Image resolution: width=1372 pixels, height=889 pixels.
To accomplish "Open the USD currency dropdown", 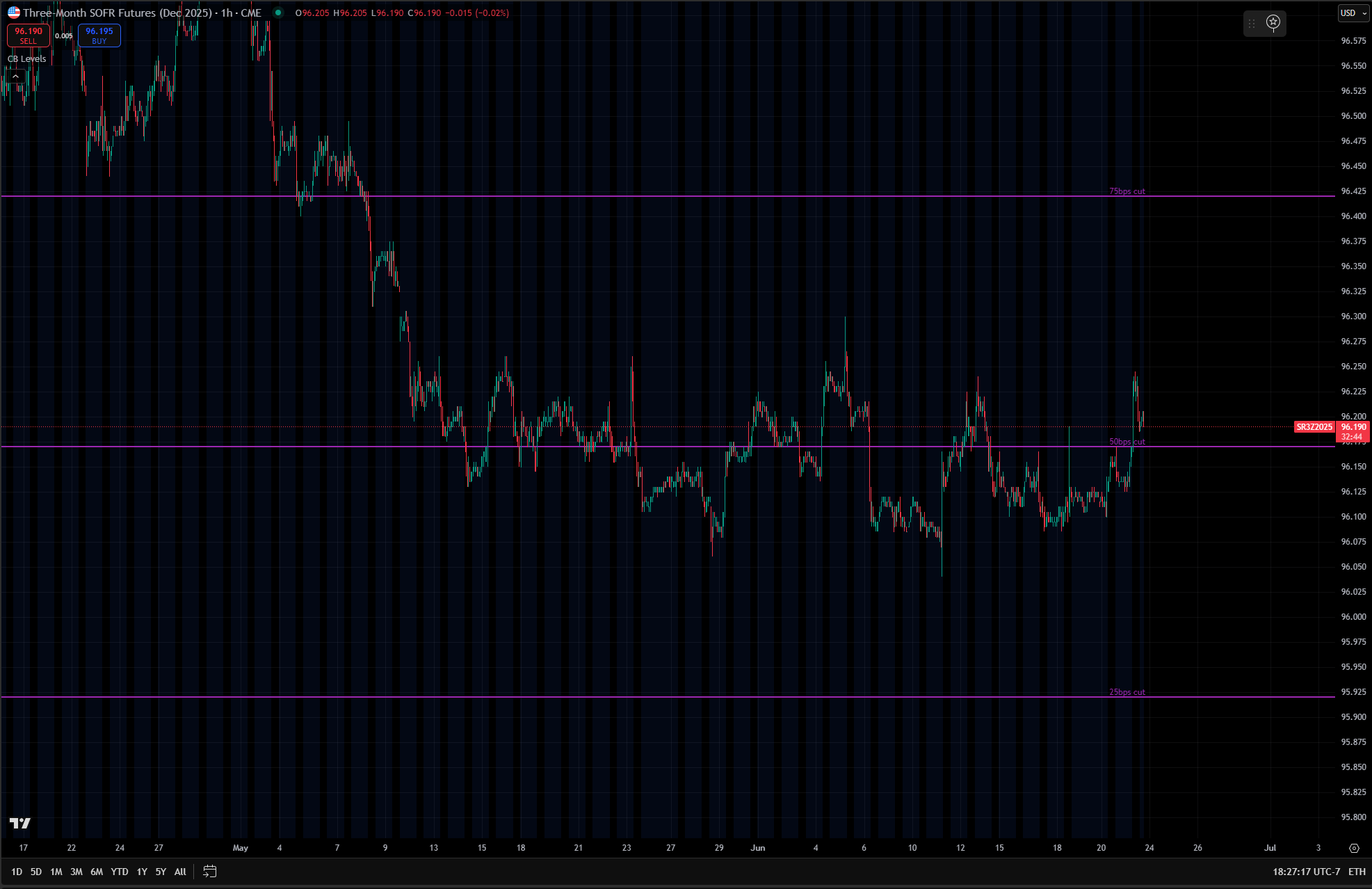I will 1353,13.
